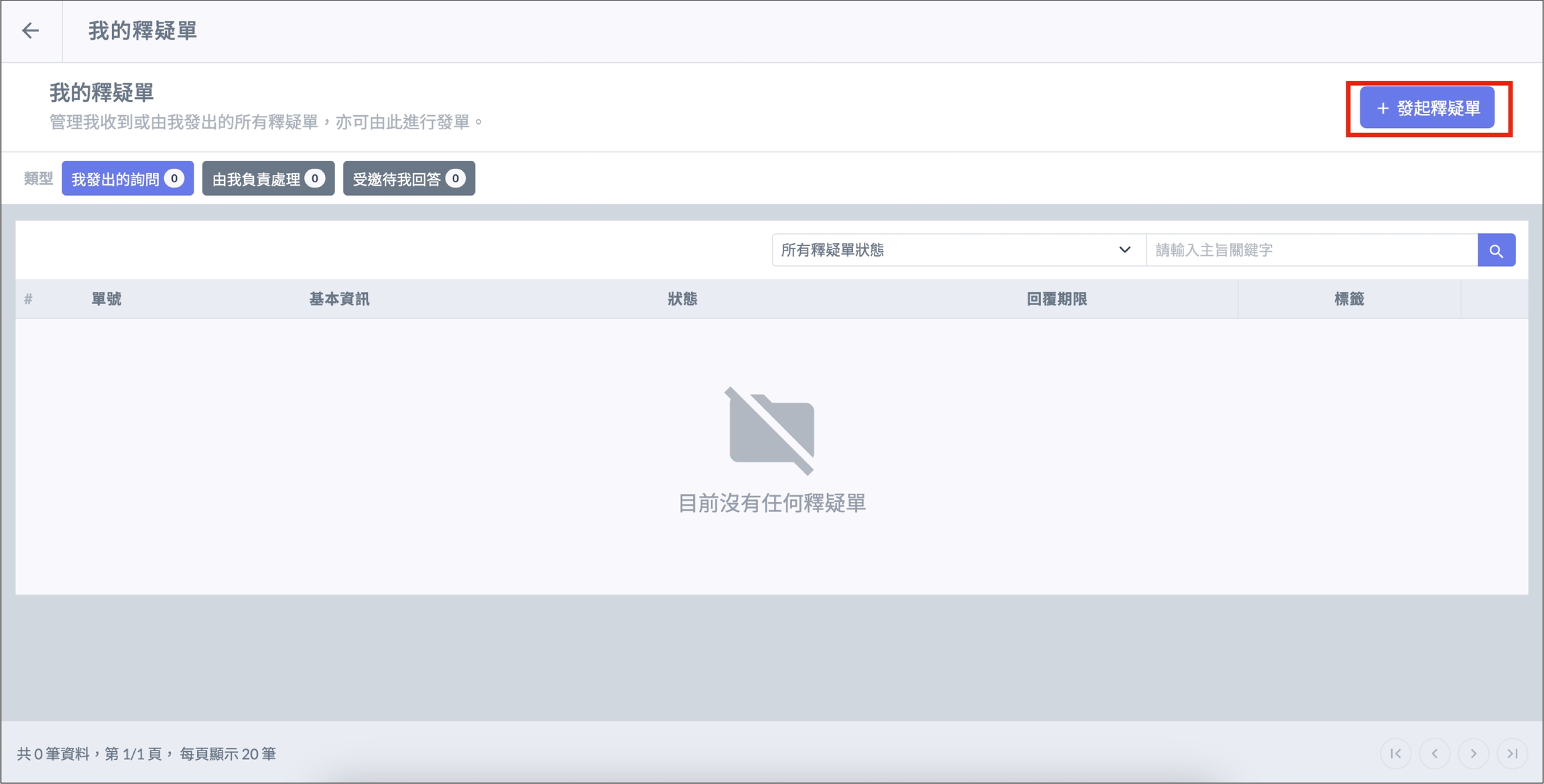Go to first page pagination icon
1544x784 pixels.
point(1396,753)
